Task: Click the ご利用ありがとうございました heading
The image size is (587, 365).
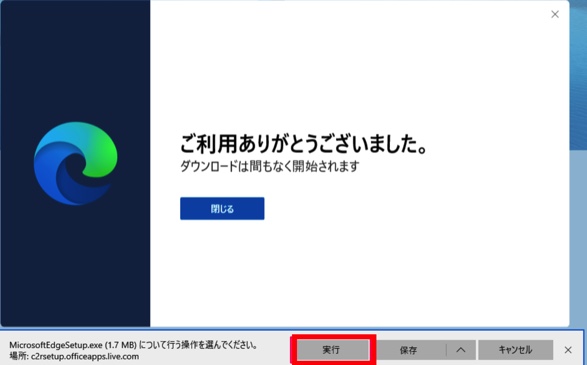Action: pyautogui.click(x=304, y=143)
